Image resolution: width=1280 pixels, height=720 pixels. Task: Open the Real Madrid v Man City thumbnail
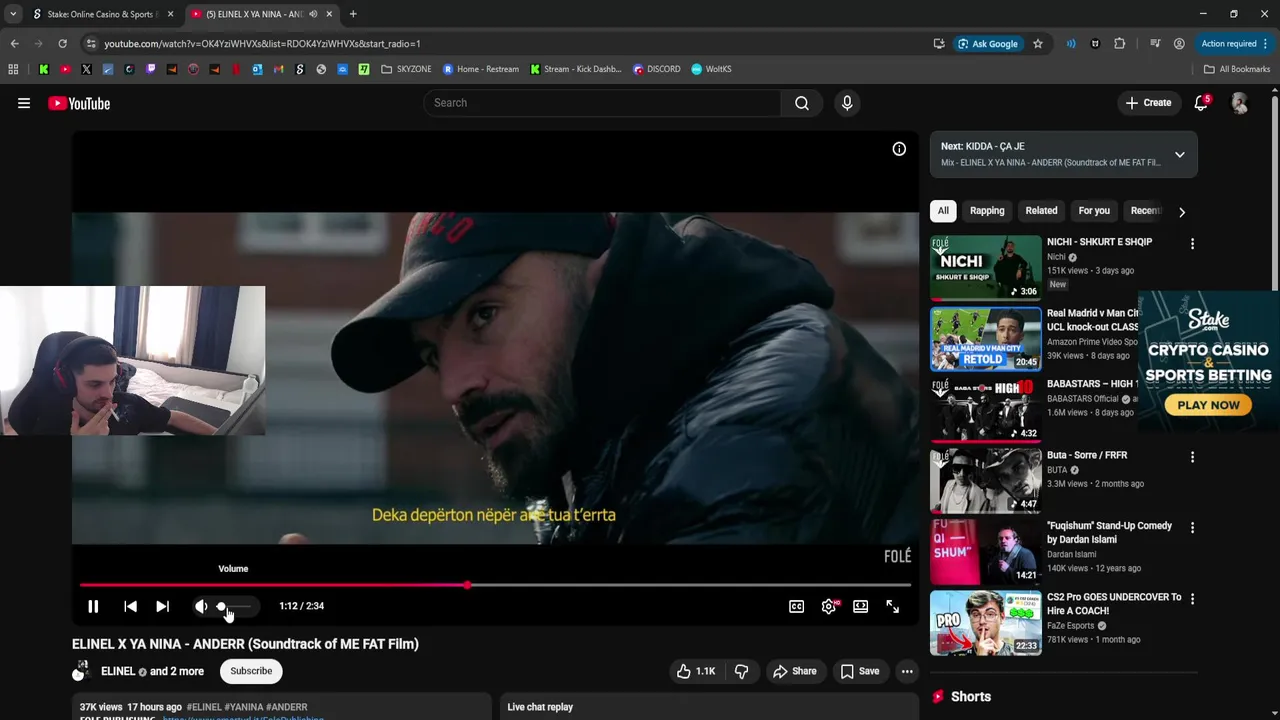(986, 339)
